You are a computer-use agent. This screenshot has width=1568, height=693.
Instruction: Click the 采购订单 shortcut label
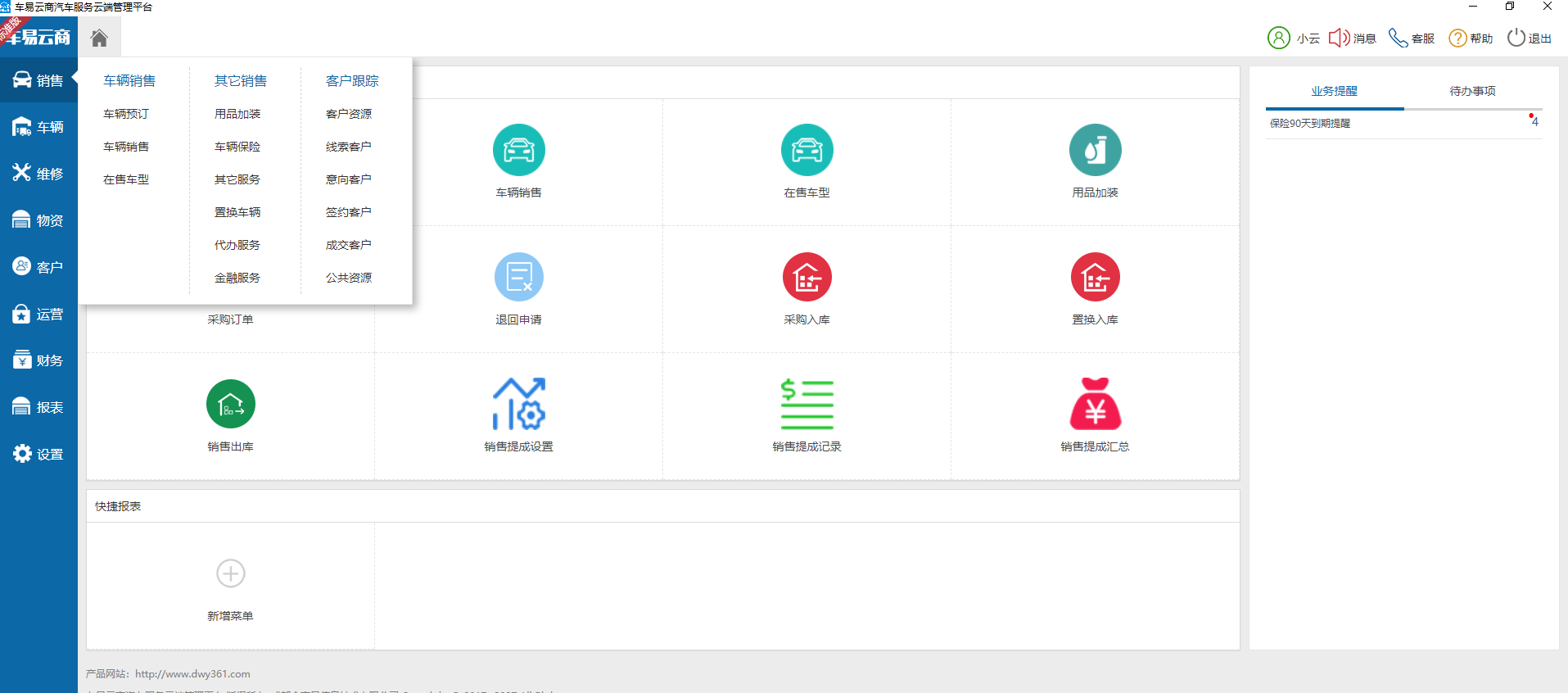point(231,319)
